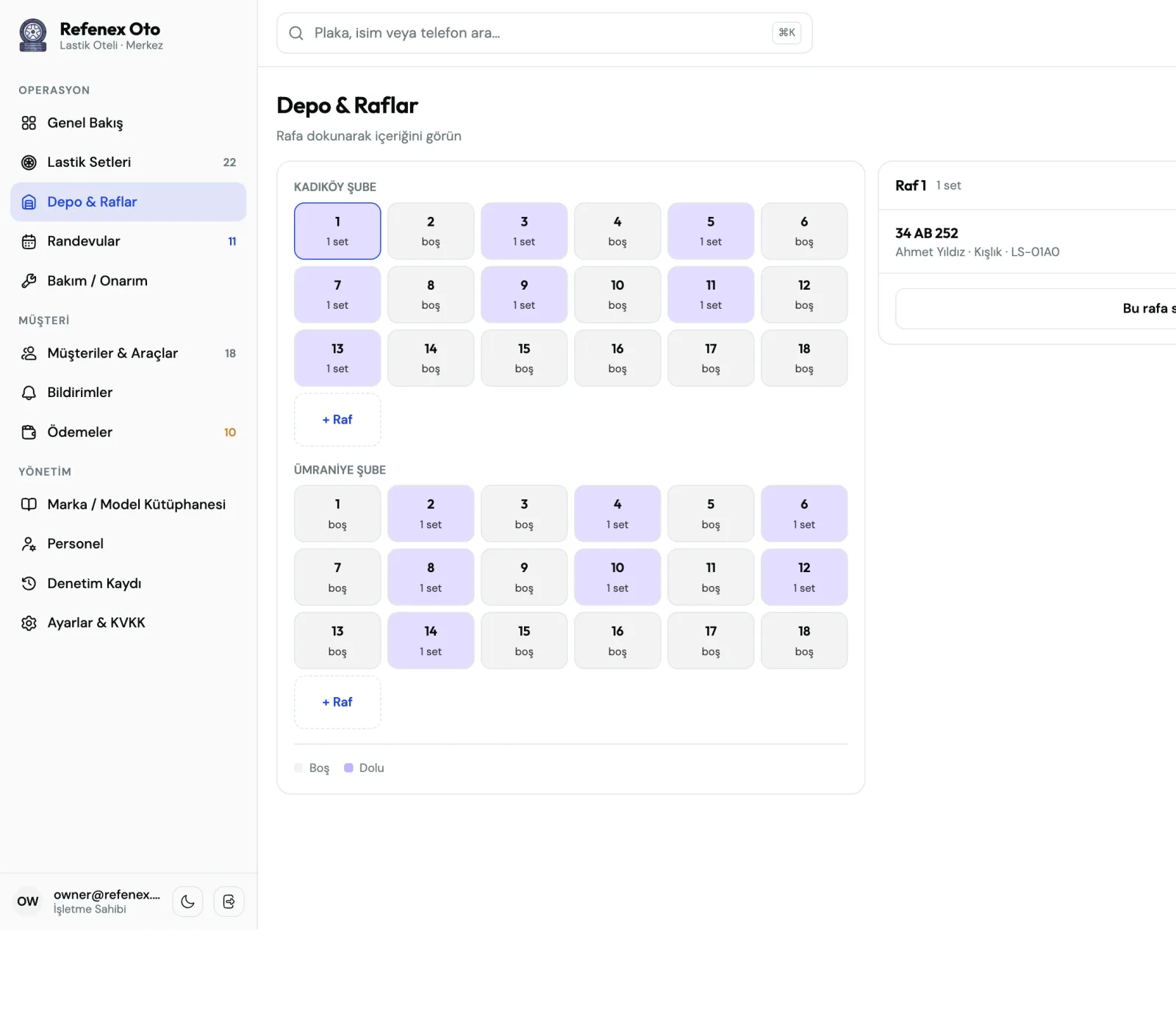Log out using the exit icon
The width and height of the screenshot is (1176, 1011).
click(x=229, y=901)
